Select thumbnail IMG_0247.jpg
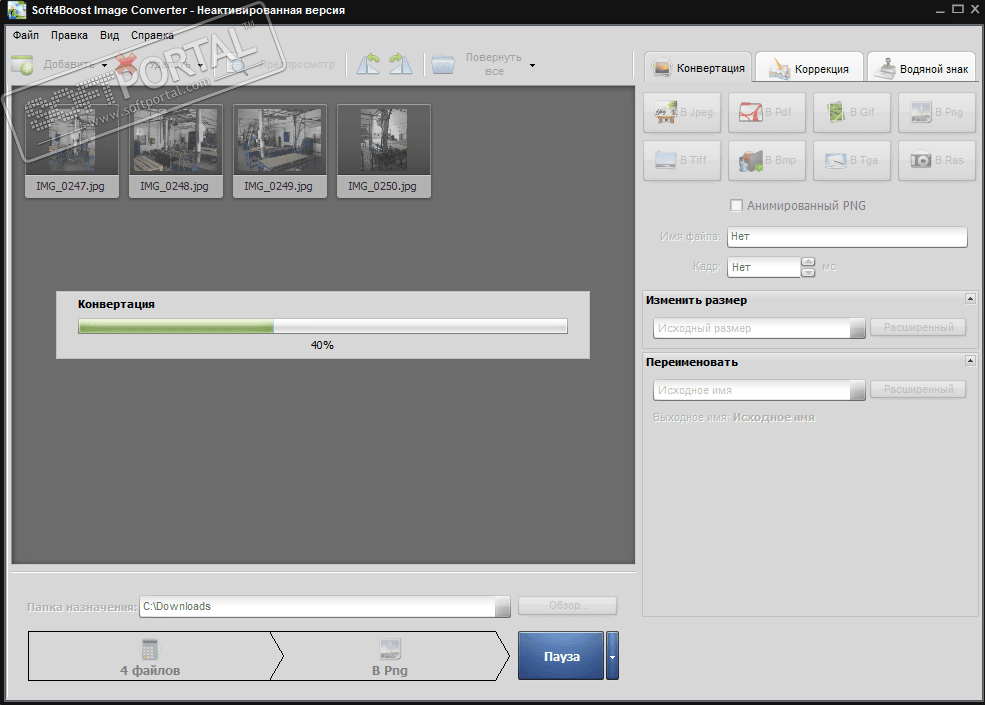 pos(72,151)
